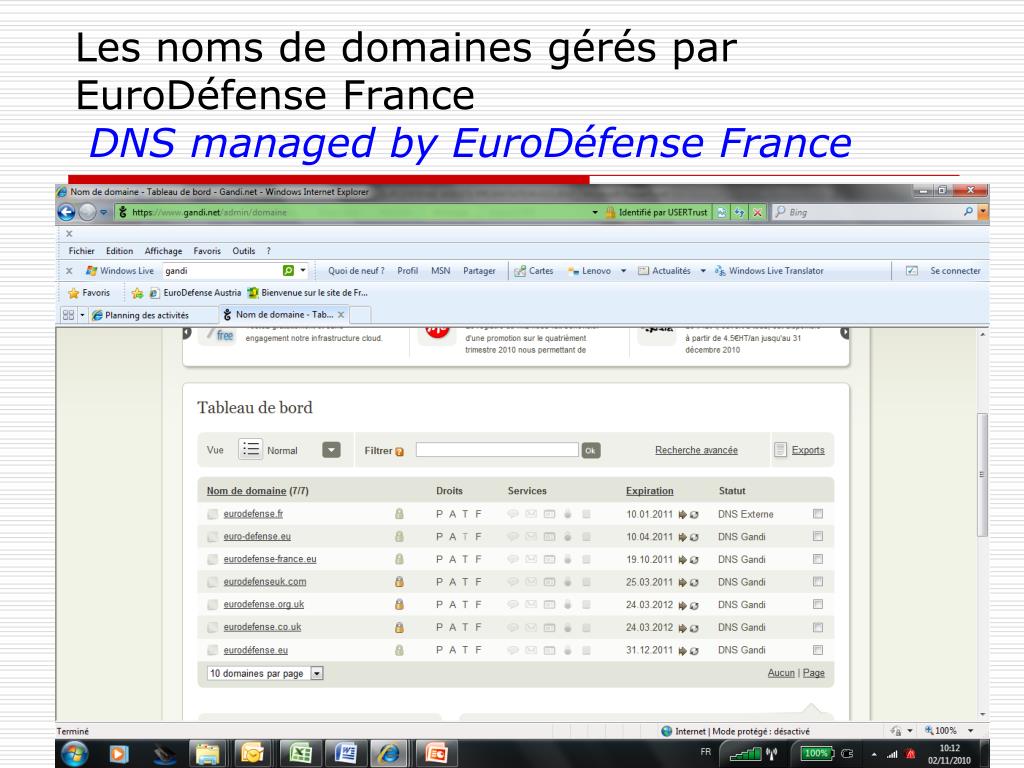Screen dimensions: 1024x768
Task: Open the 10 domaines par page dropdown
Action: (x=317, y=673)
